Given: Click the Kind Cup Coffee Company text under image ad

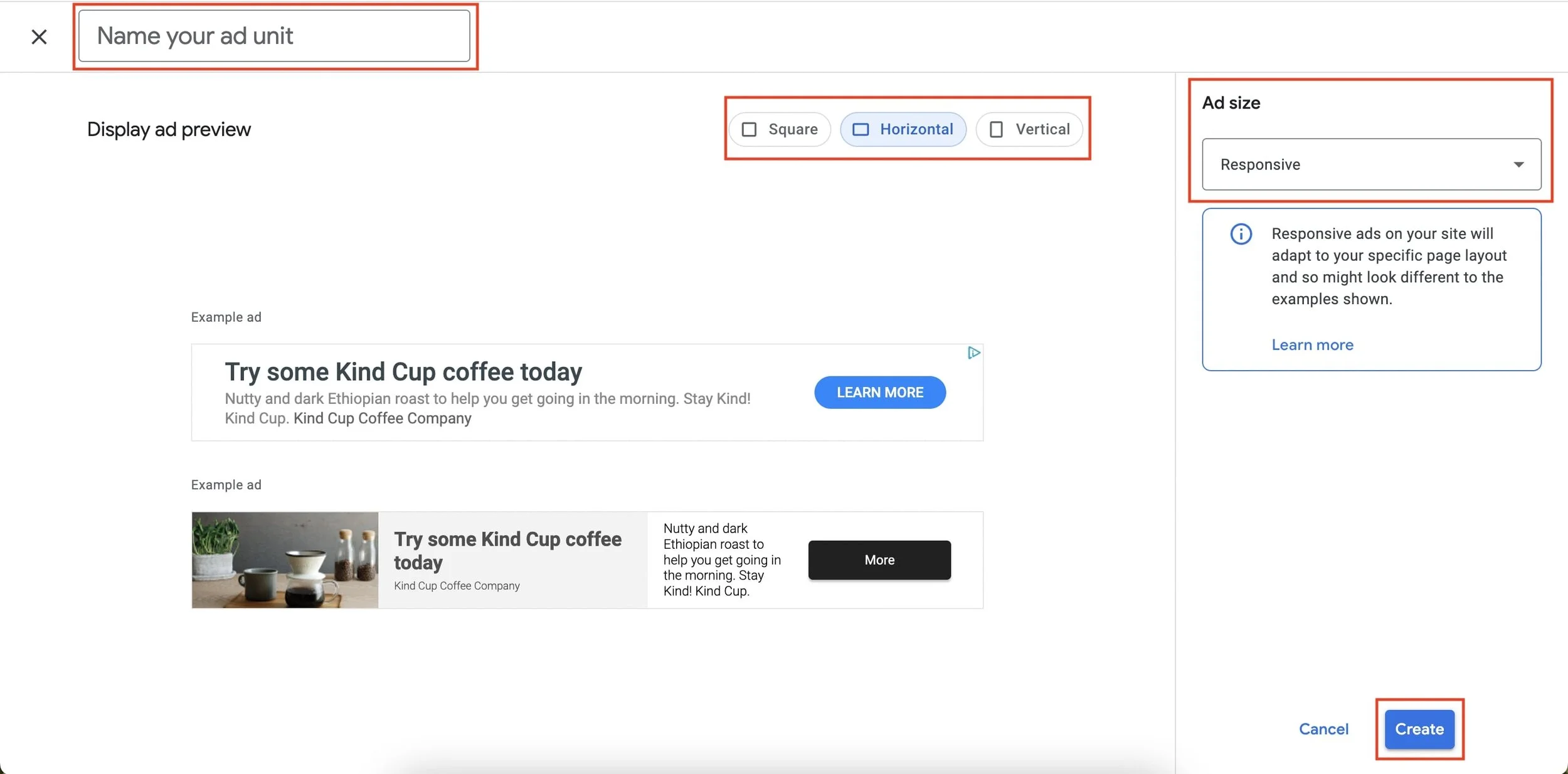Looking at the screenshot, I should click(457, 585).
